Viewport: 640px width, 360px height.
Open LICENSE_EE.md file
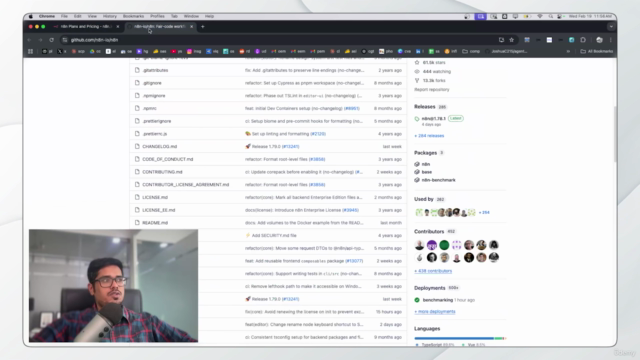point(159,210)
